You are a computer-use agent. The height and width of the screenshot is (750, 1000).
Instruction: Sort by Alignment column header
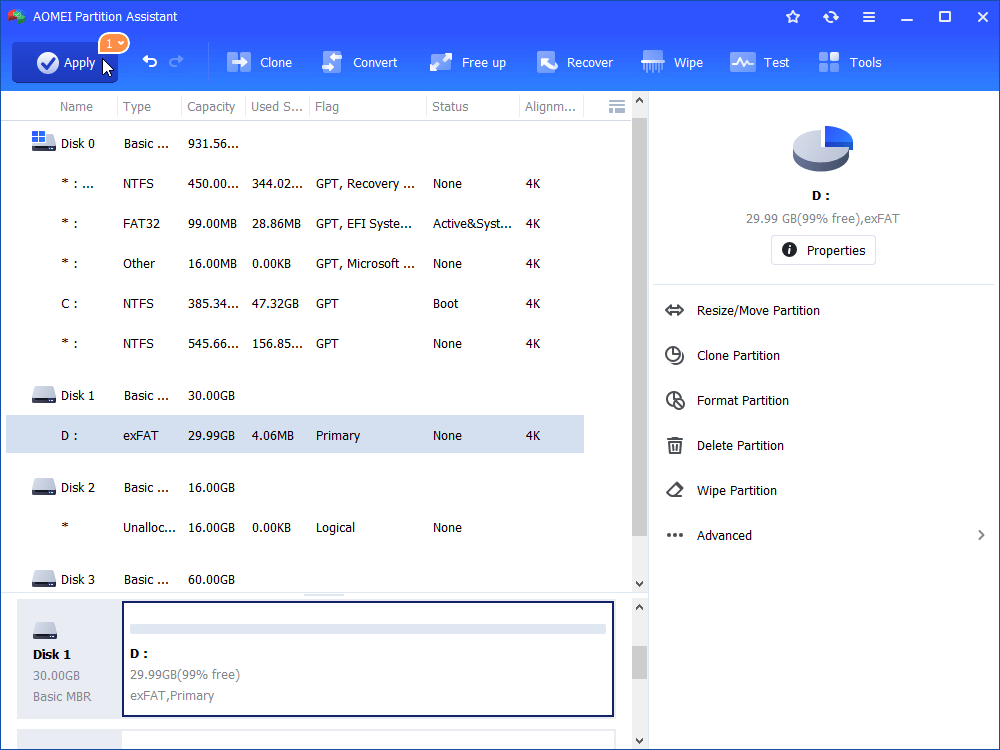pos(550,107)
